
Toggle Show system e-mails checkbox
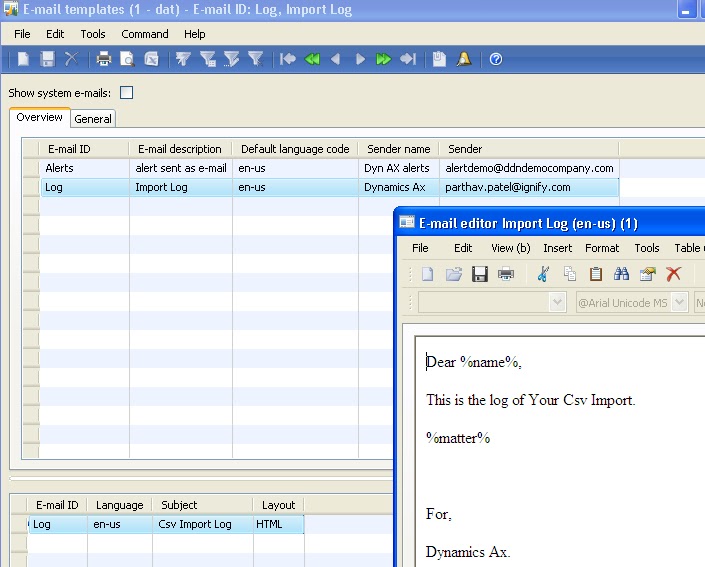point(126,93)
